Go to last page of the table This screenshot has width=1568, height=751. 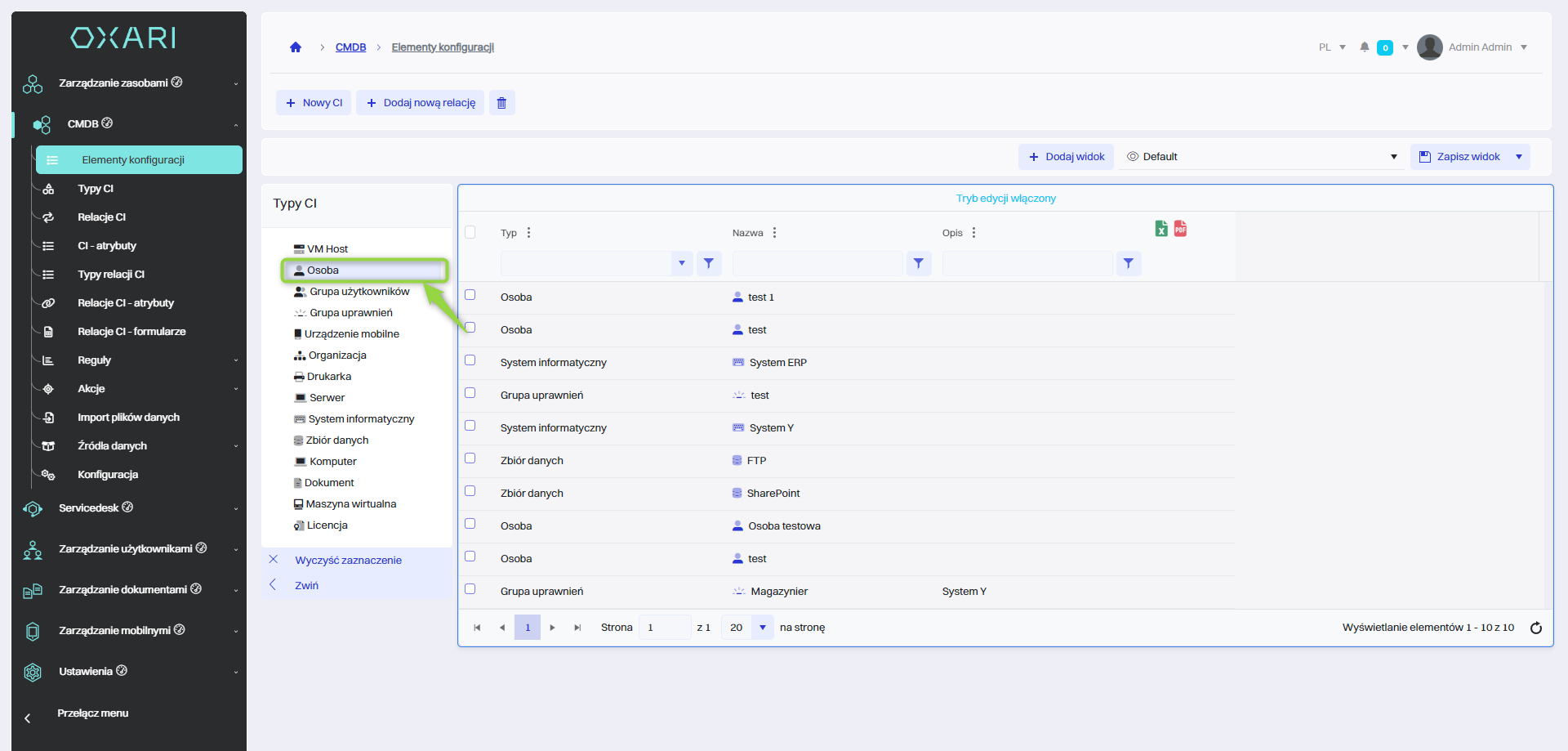coord(577,628)
